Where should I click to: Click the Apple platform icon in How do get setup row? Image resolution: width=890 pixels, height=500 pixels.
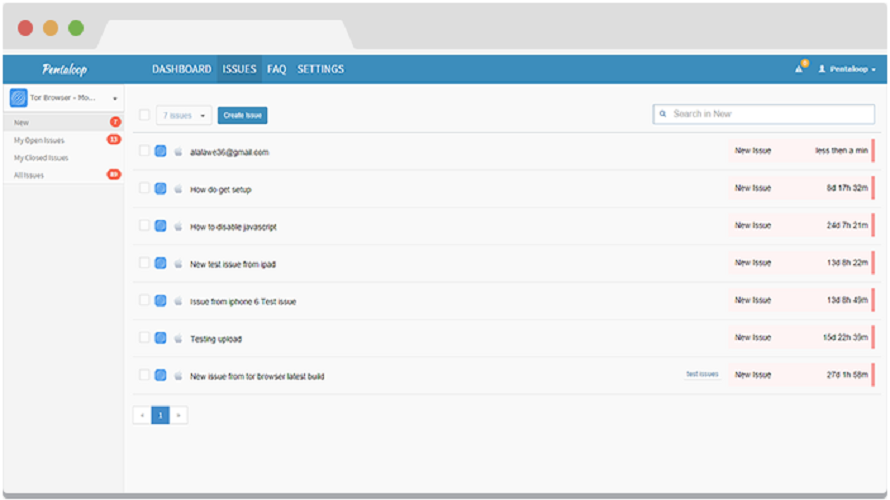(x=178, y=189)
